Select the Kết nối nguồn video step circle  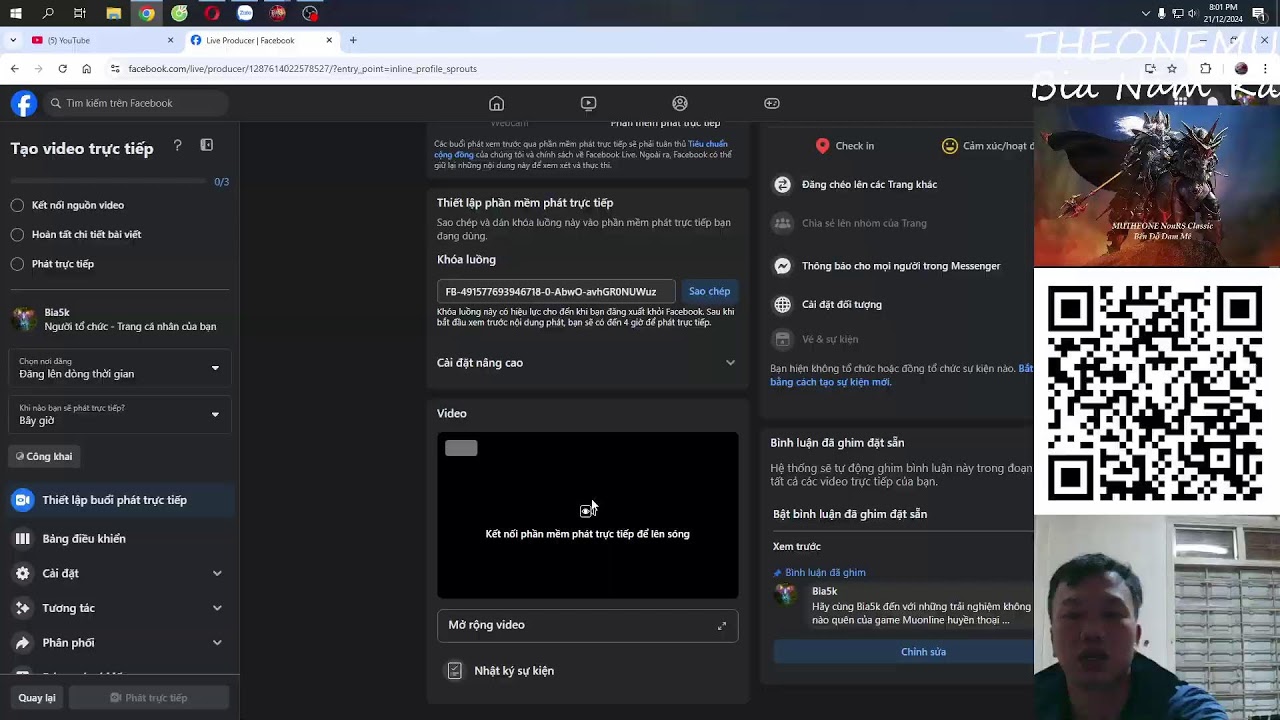pyautogui.click(x=17, y=205)
